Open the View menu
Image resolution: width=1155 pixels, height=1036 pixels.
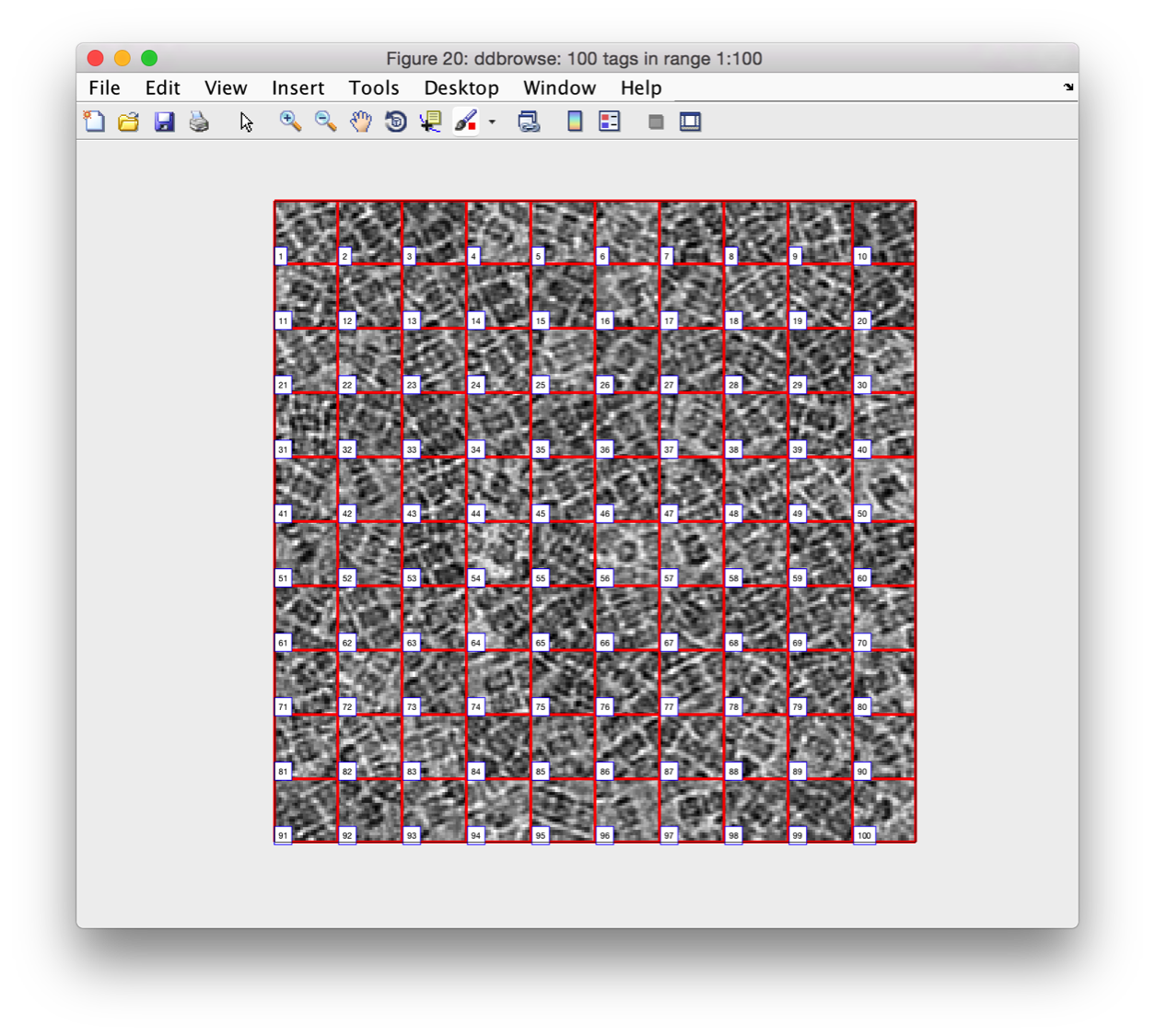tap(226, 87)
